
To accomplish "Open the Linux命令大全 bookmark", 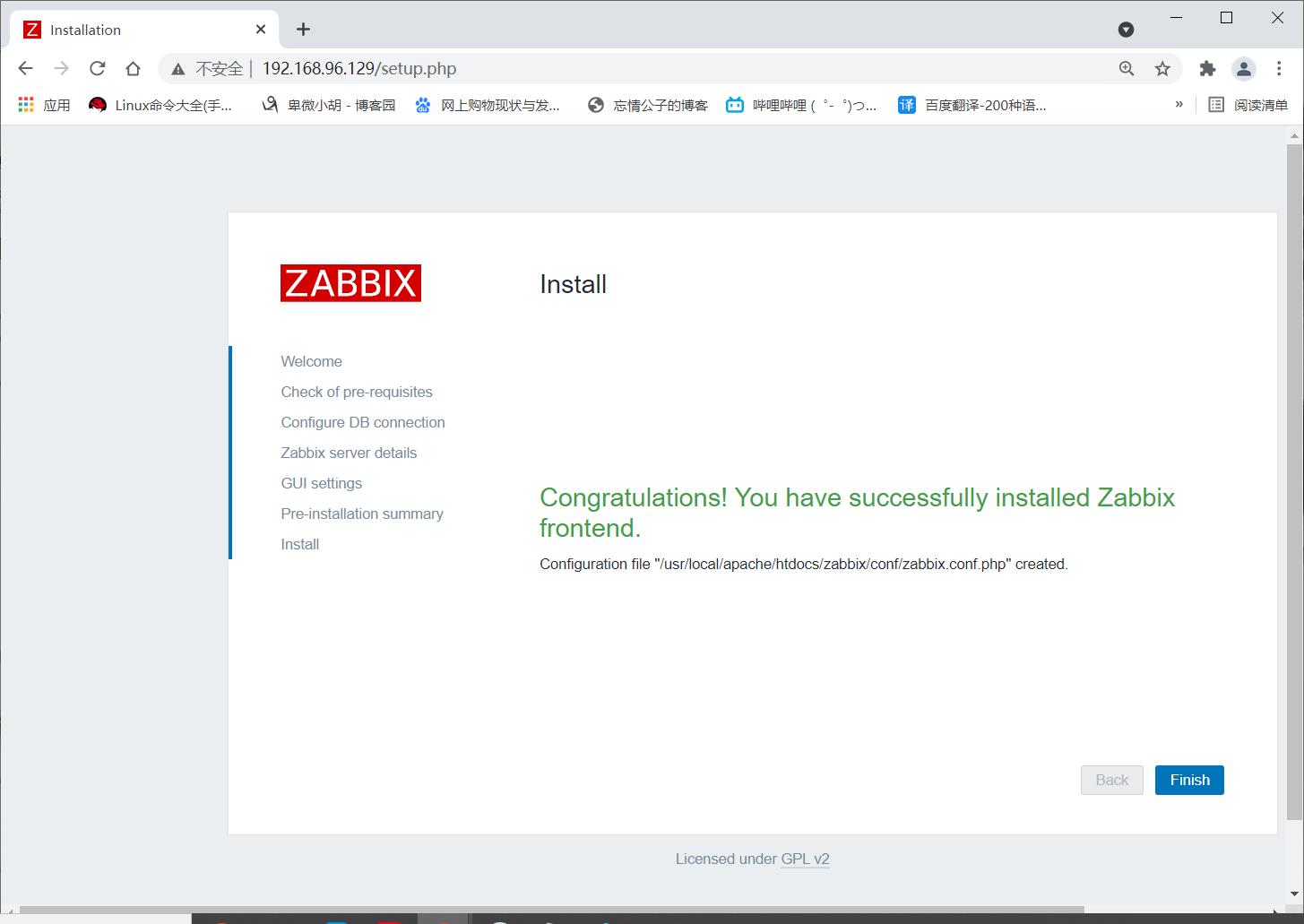I will [160, 105].
